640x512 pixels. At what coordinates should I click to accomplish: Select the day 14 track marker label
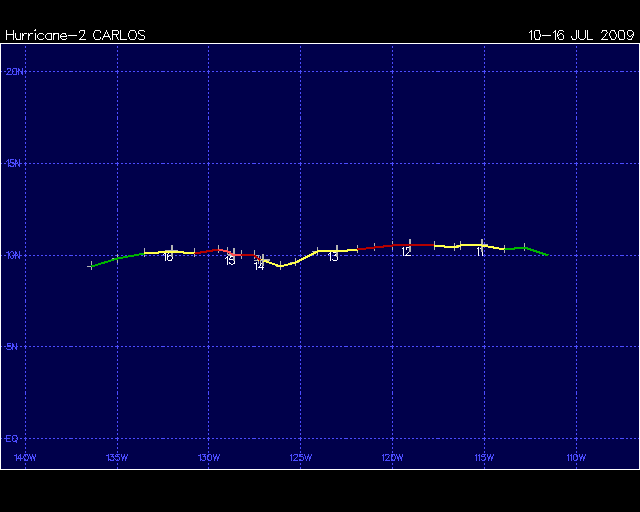pyautogui.click(x=259, y=266)
